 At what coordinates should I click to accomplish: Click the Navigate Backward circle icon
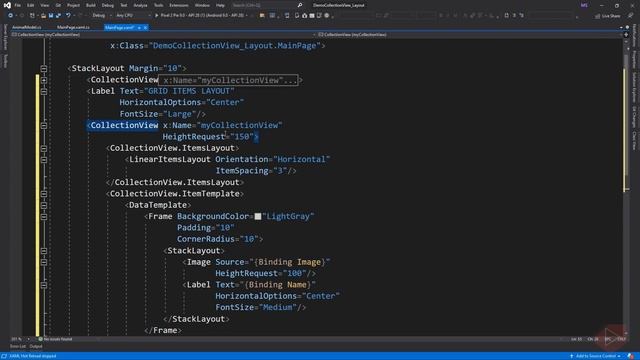pos(10,16)
